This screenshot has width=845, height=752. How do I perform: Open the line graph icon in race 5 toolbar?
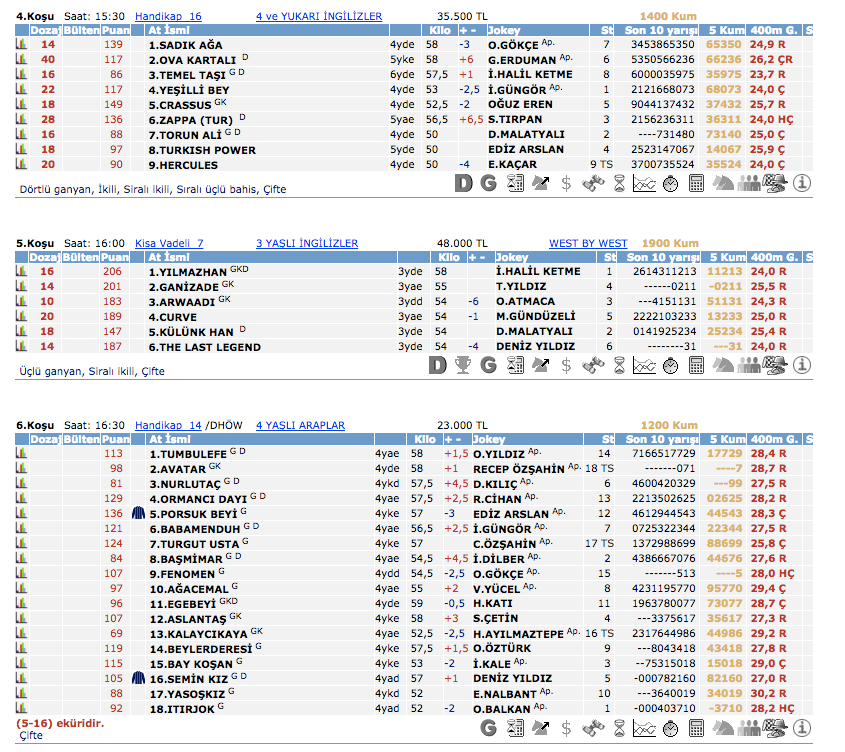tap(645, 364)
